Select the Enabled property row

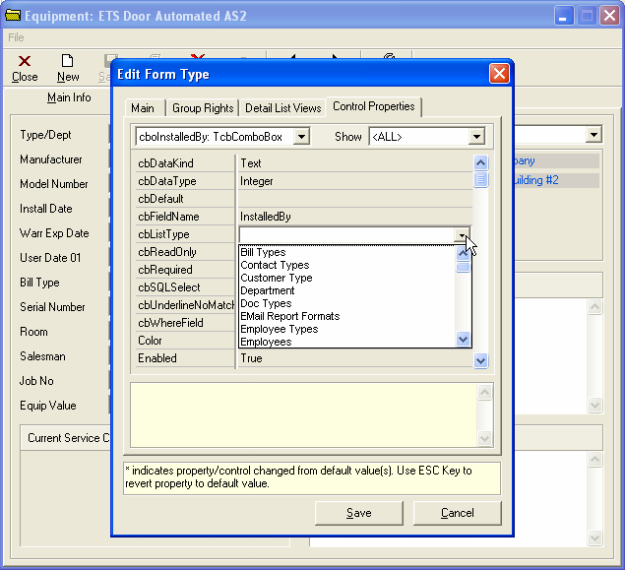click(304, 358)
